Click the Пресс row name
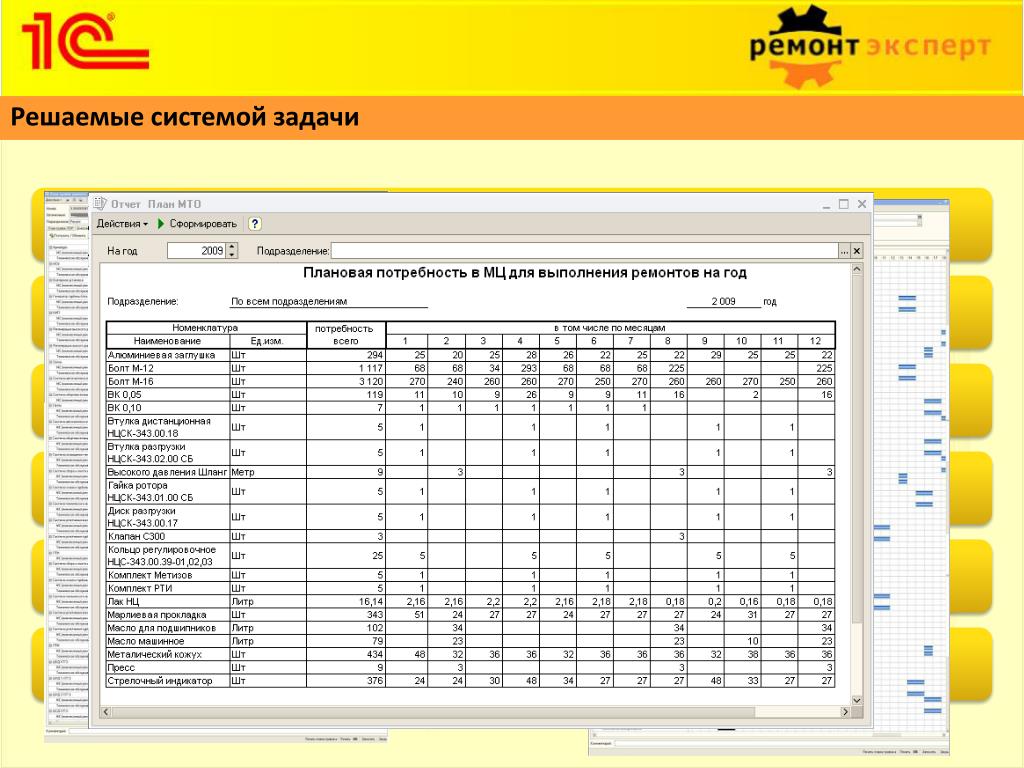 pyautogui.click(x=168, y=667)
